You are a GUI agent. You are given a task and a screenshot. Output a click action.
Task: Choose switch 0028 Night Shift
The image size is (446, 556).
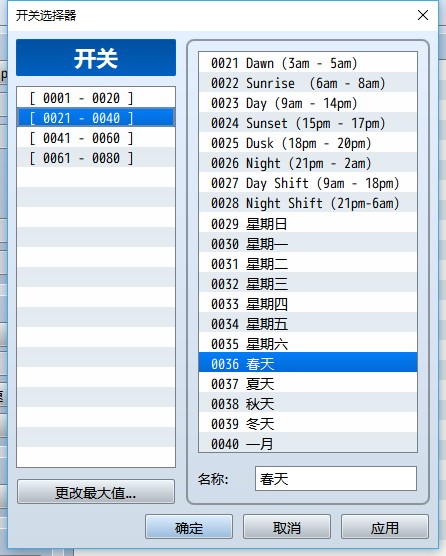[x=308, y=203]
